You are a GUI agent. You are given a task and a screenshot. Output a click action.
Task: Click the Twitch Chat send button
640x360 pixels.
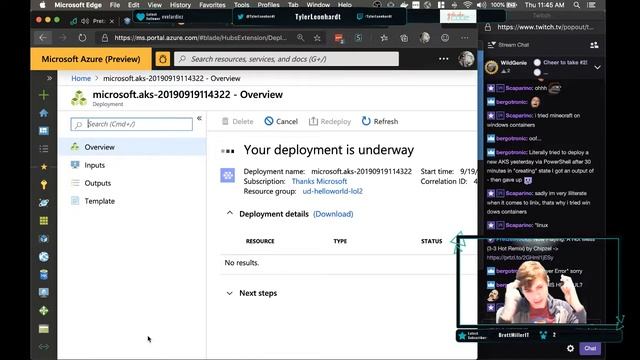coord(590,348)
